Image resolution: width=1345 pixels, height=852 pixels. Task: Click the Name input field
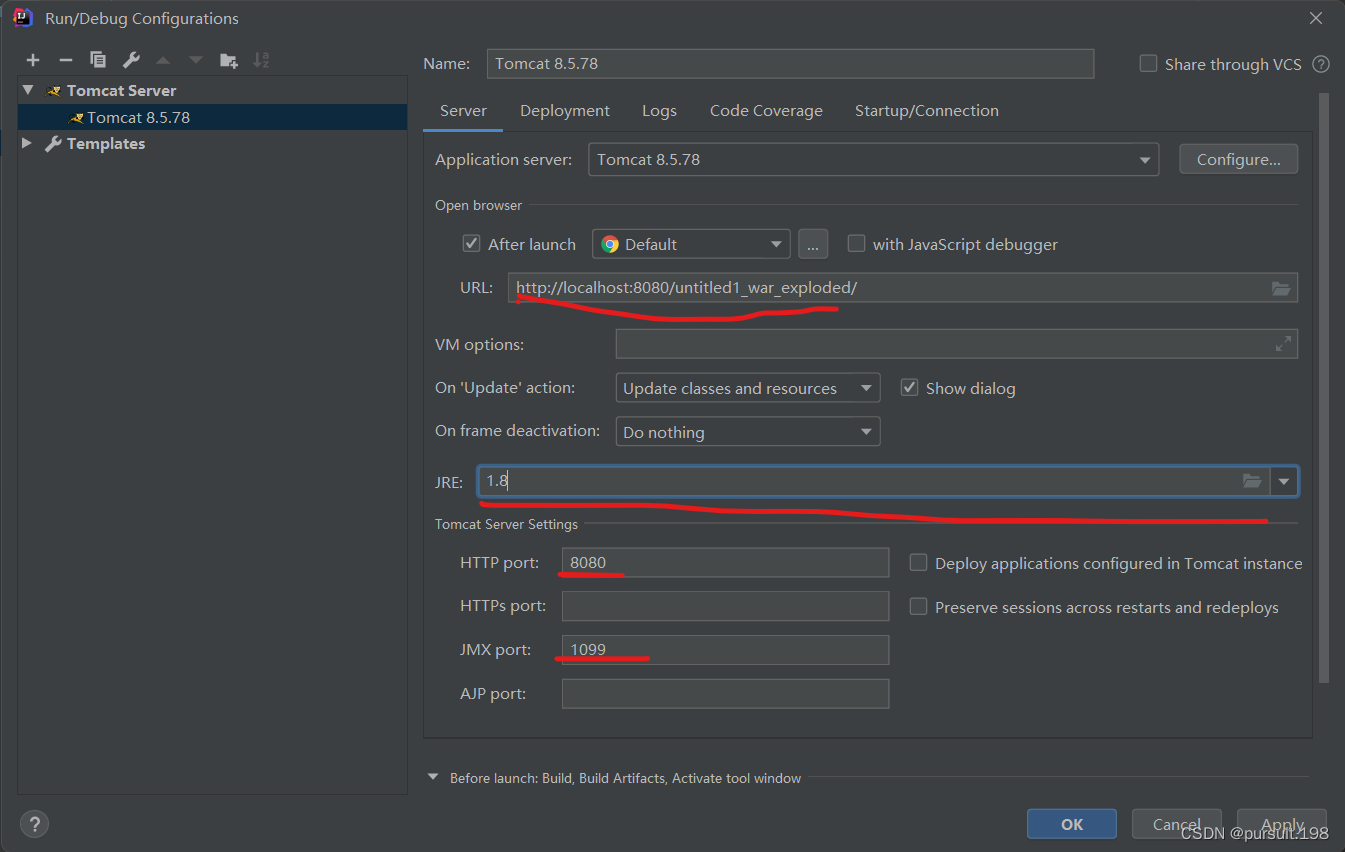790,63
